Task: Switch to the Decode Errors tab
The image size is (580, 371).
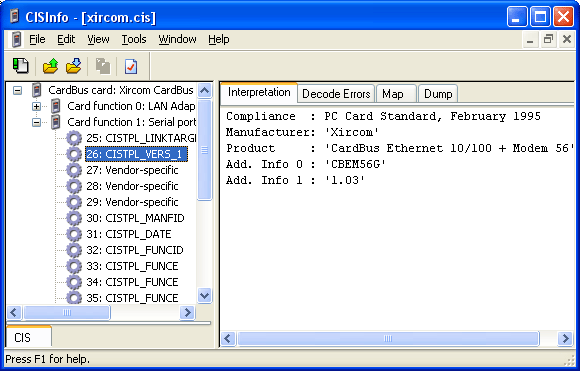Action: click(x=336, y=94)
